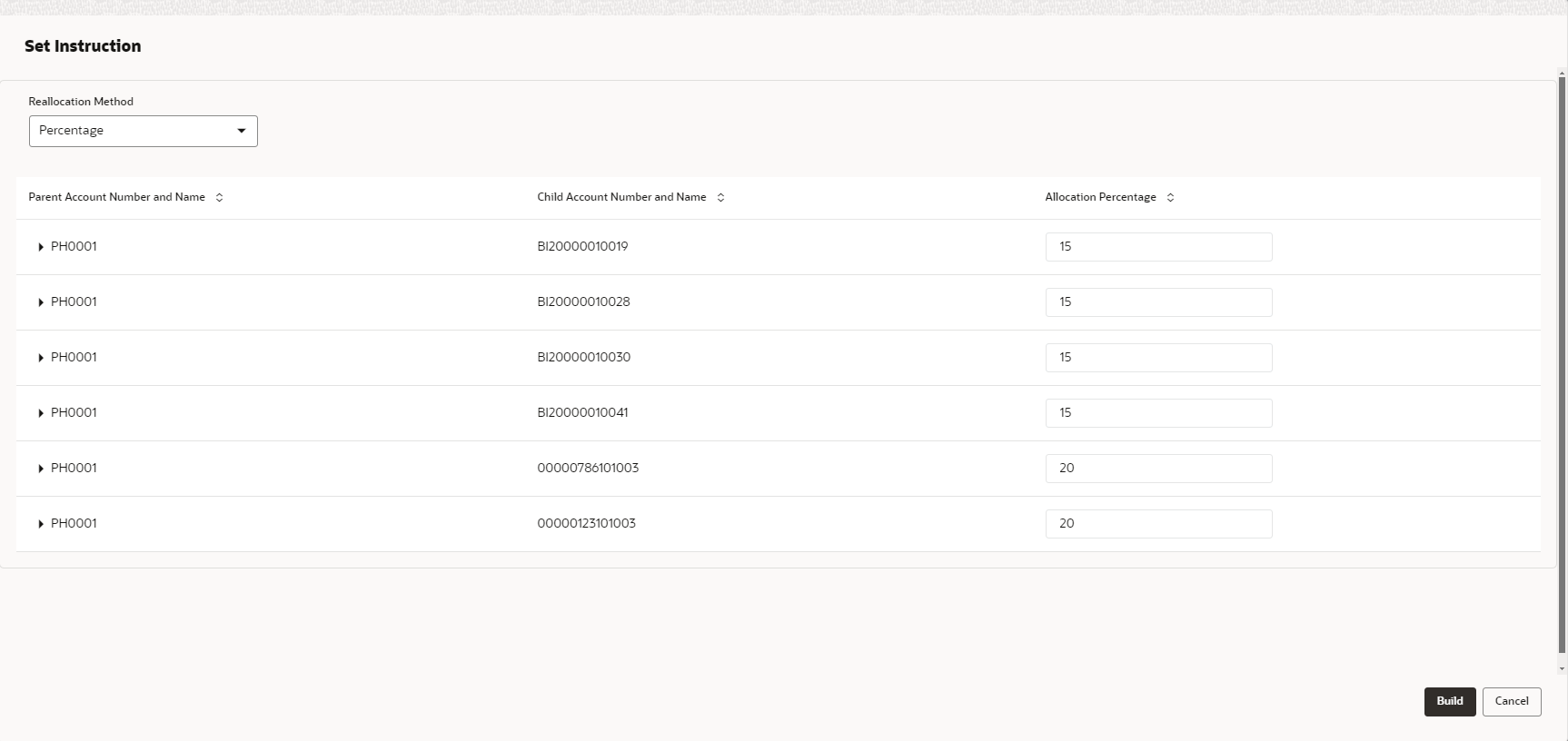The height and width of the screenshot is (741, 1568).
Task: Expand PH0001 row for child 00000786101003
Action: coord(41,469)
